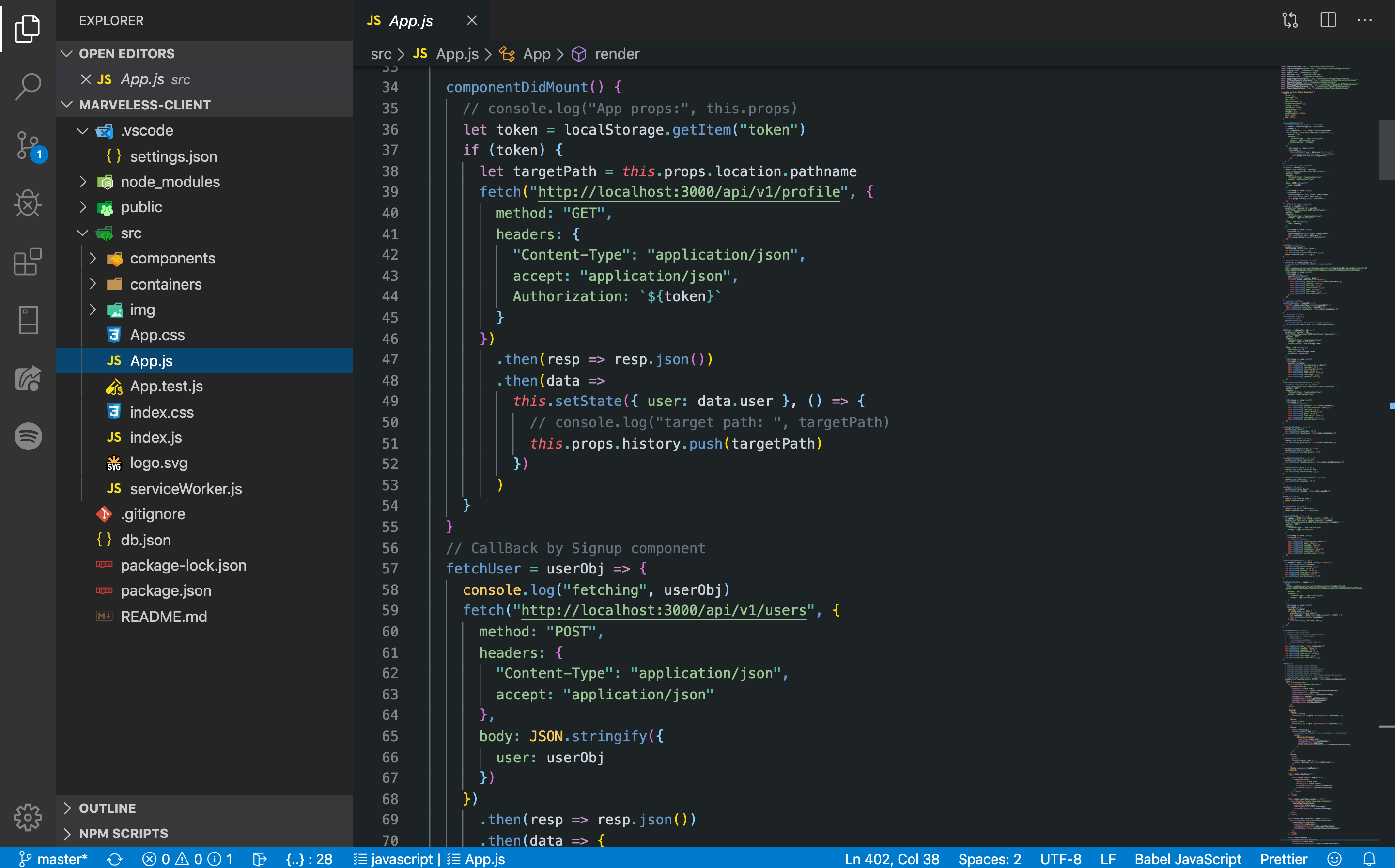
Task: Open the Search view icon
Action: (x=27, y=86)
